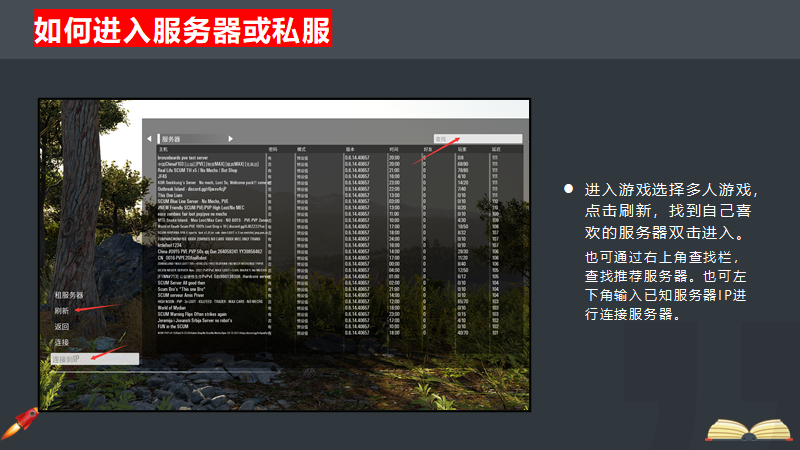800x450 pixels.
Task: Select 'FUN in the SCUM' server
Action: pos(339,327)
